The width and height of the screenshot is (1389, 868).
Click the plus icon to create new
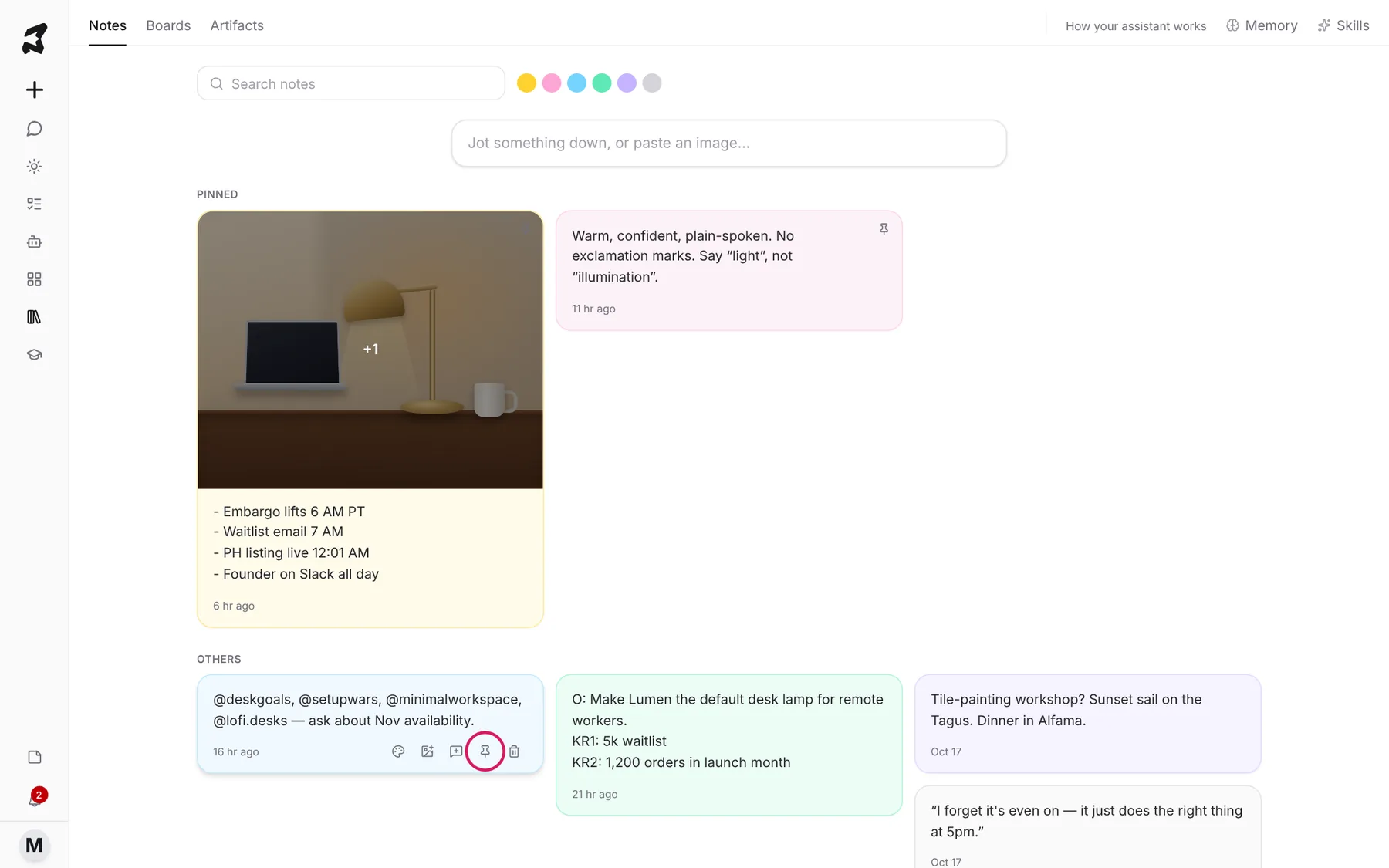click(34, 90)
